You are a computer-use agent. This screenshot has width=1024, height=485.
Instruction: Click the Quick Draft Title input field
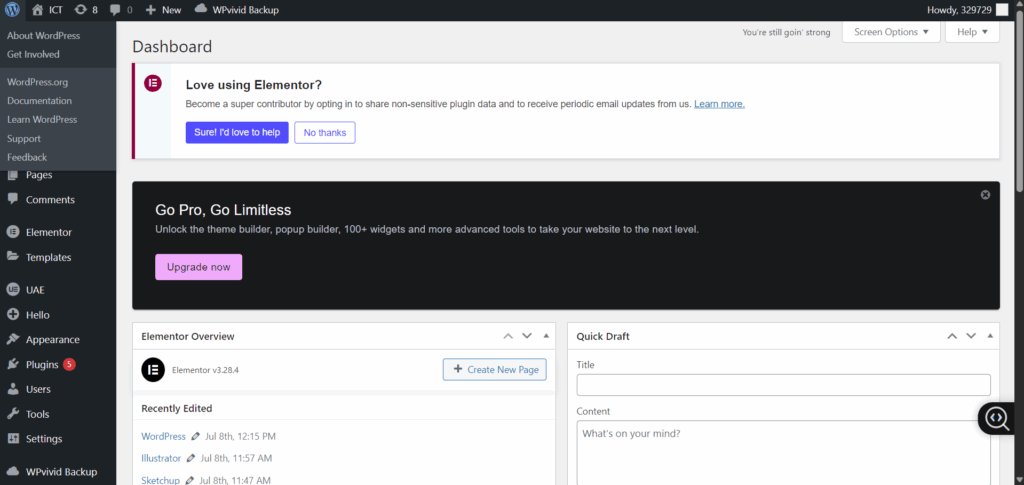coord(783,385)
